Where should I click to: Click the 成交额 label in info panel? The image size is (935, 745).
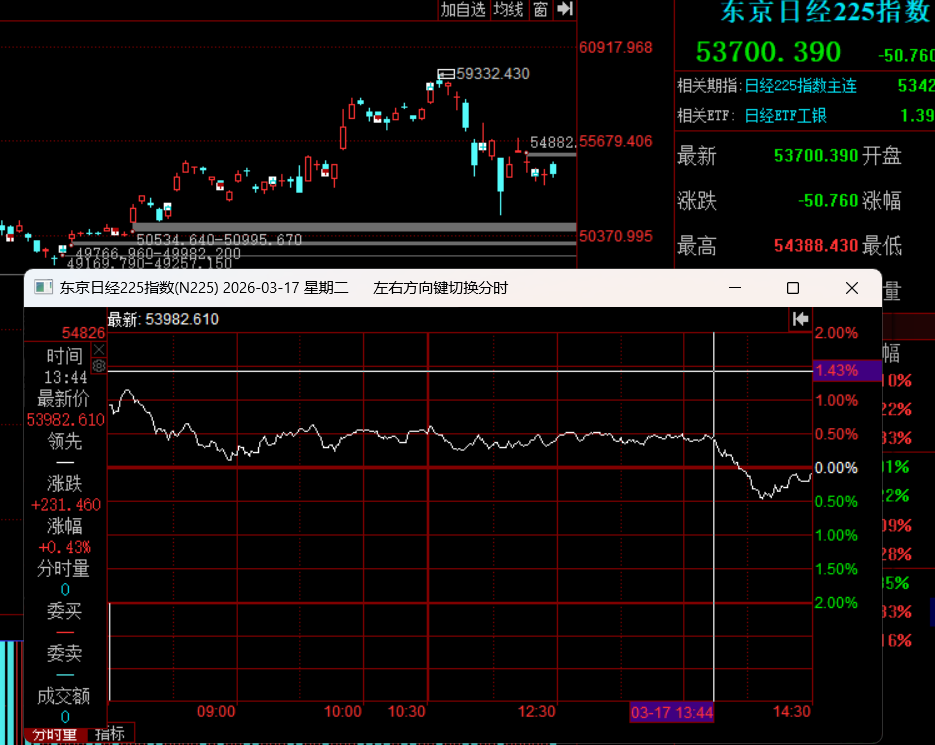[63, 696]
